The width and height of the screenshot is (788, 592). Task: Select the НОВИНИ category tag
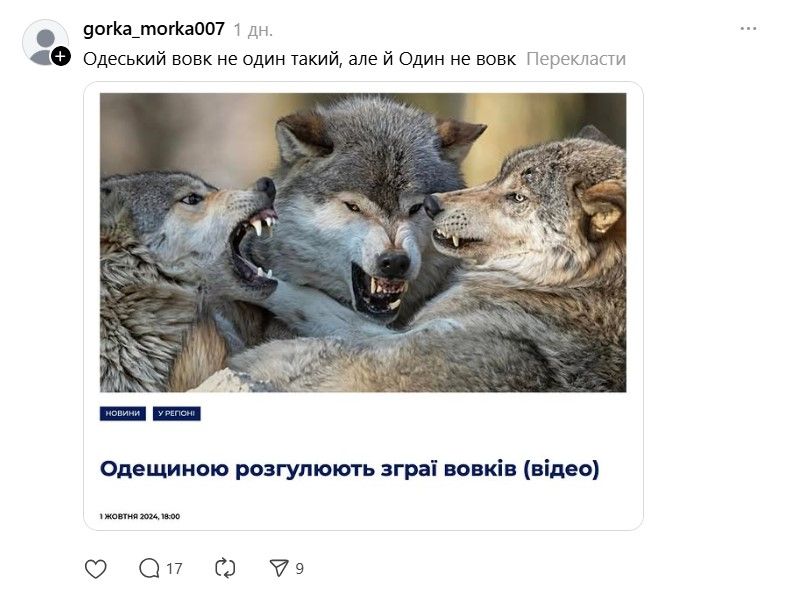pos(123,414)
